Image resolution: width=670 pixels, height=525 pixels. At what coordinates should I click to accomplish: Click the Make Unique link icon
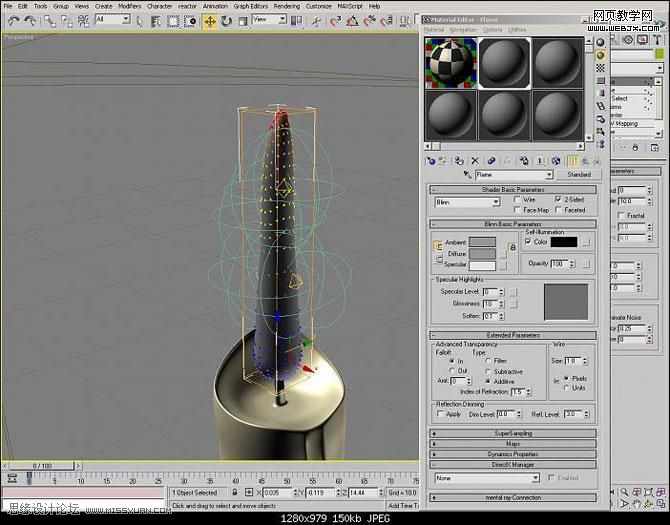pos(507,161)
